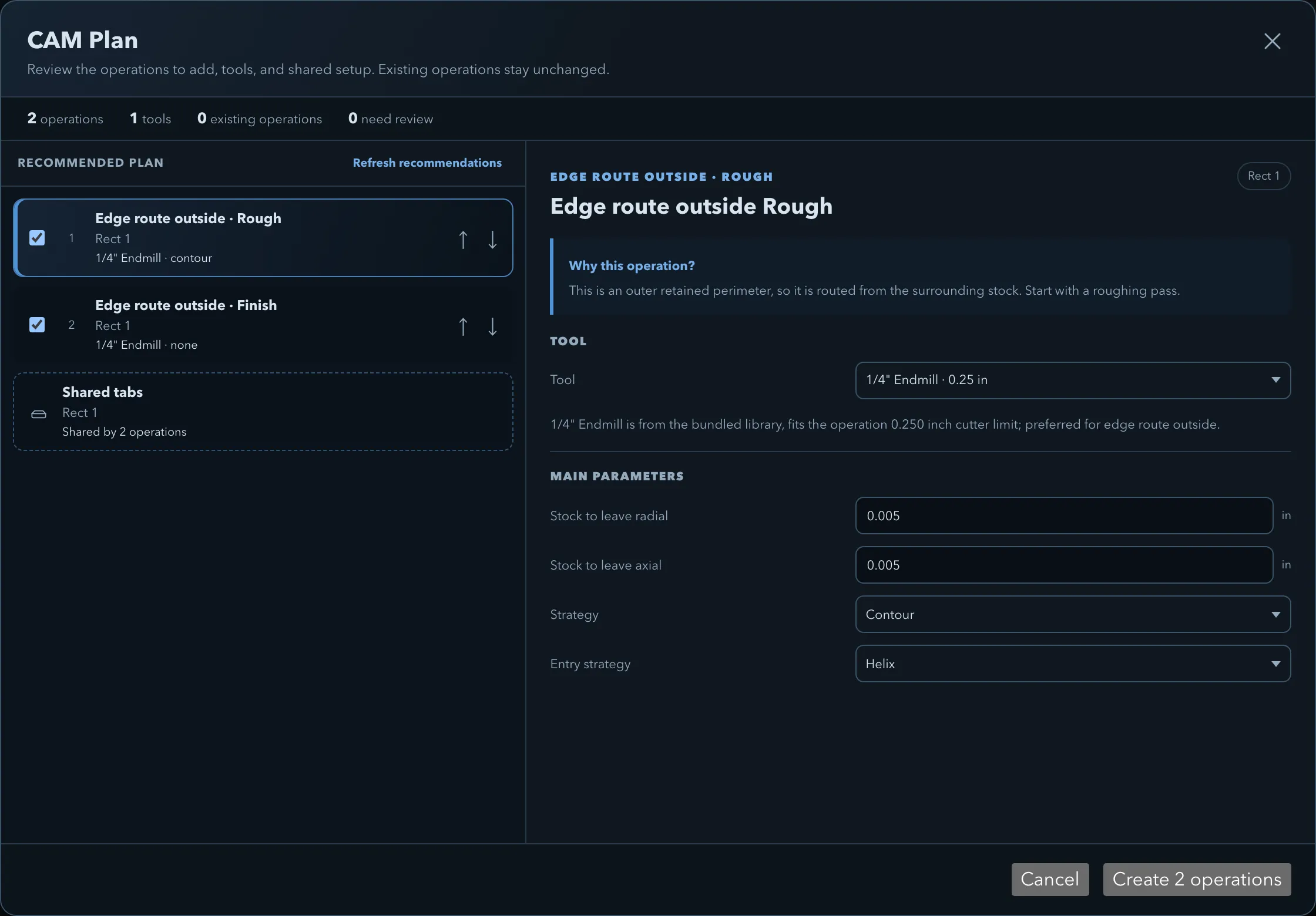Click "1/4" Endmill · contour" text in Rough row

point(154,258)
